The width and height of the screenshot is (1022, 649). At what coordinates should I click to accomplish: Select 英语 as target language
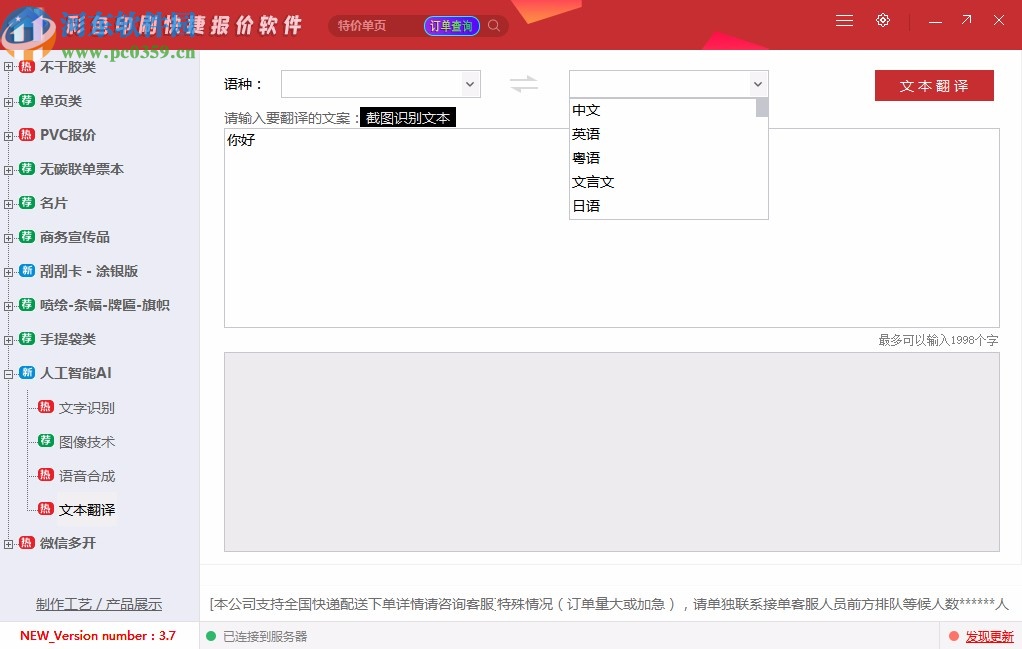click(x=587, y=133)
